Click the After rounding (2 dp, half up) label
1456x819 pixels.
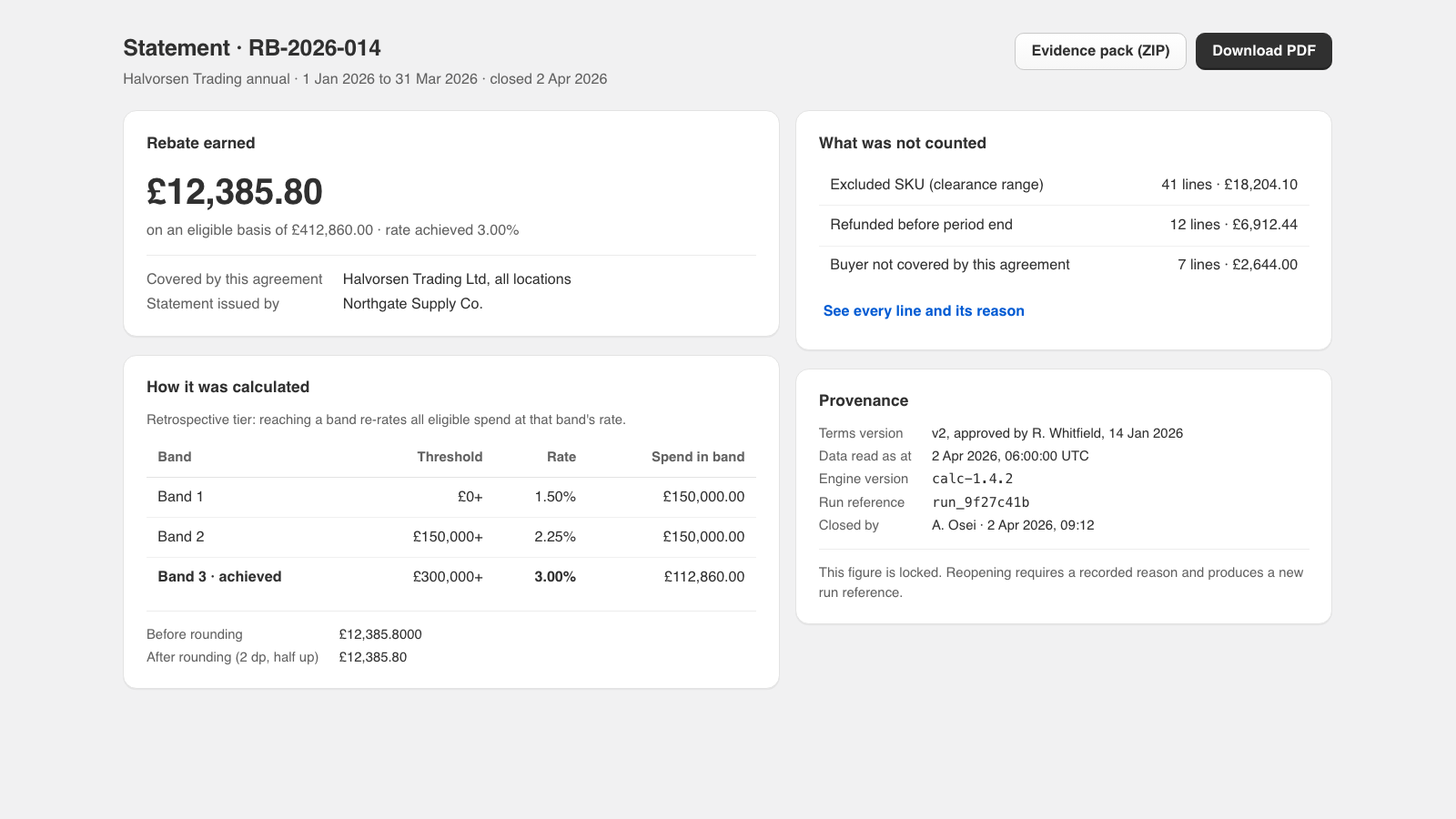232,657
